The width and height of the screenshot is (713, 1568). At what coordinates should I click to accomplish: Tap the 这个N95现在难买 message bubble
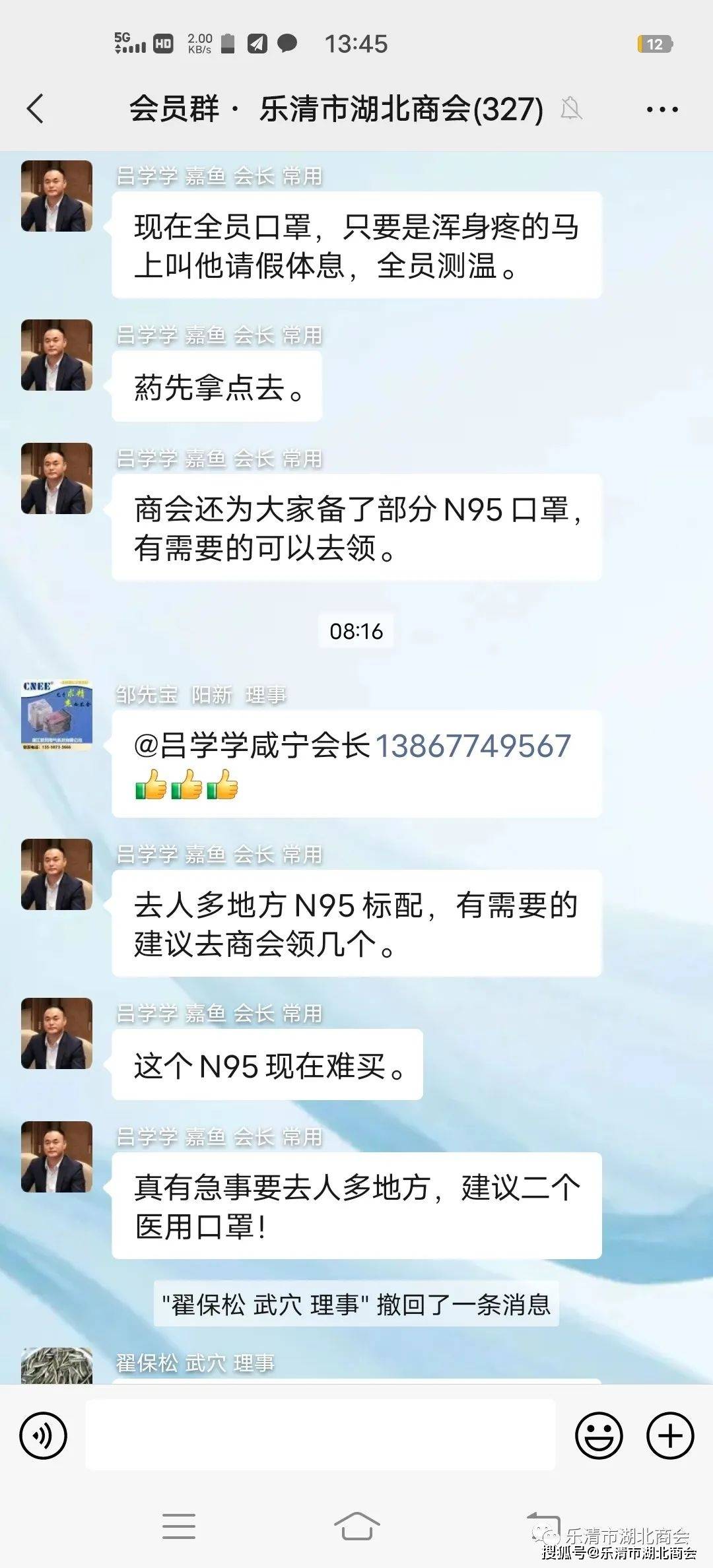click(267, 1064)
